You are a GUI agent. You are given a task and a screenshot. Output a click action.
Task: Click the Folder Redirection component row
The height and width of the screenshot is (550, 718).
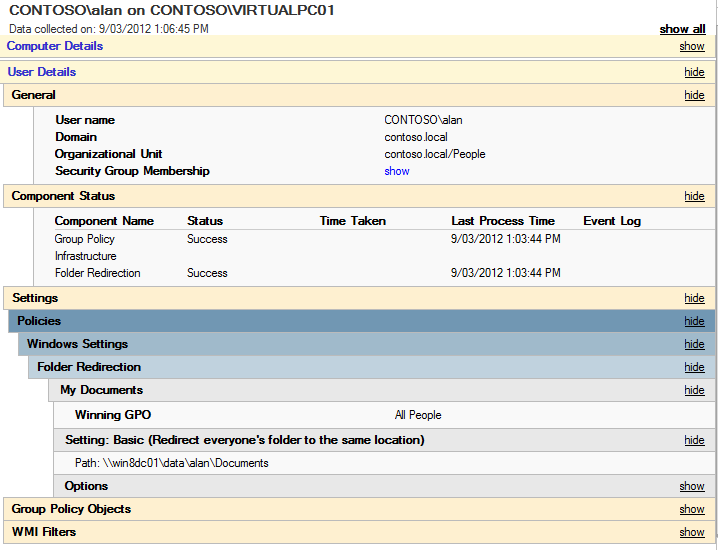pyautogui.click(x=97, y=273)
